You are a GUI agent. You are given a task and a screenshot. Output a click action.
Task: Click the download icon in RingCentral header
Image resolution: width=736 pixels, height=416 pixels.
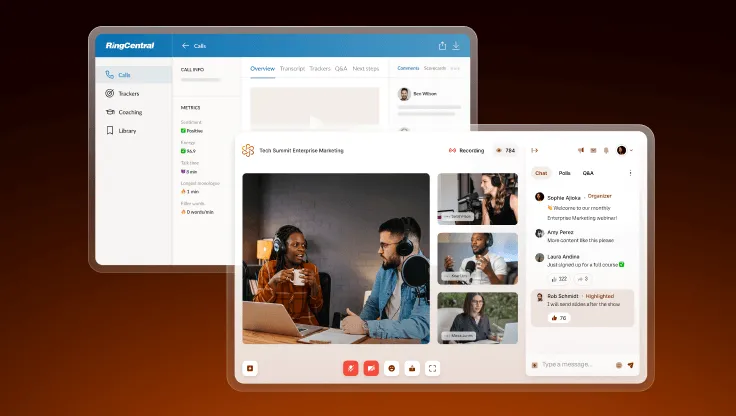tap(456, 46)
